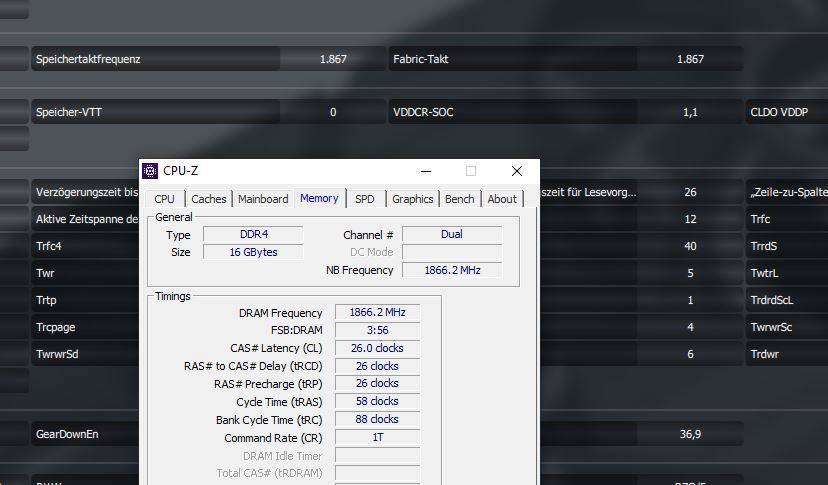Click the value 12 beside Trfc
Viewport: 828px width, 485px height.
690,219
